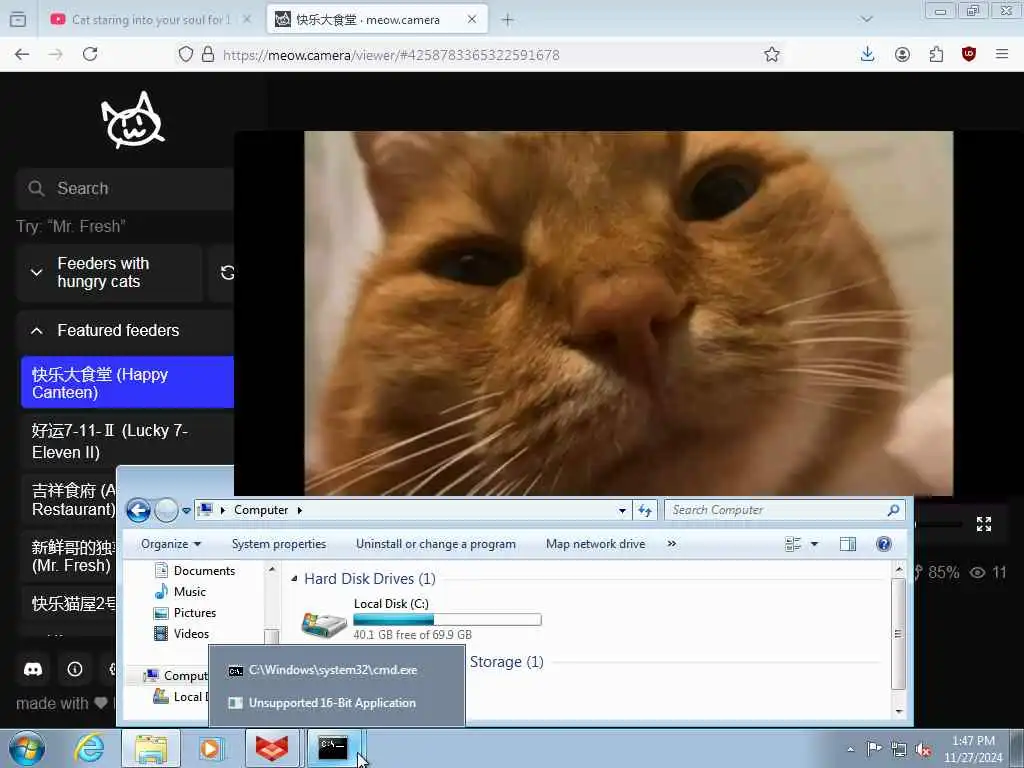Select Local Disk (C:) drive

coord(421,618)
